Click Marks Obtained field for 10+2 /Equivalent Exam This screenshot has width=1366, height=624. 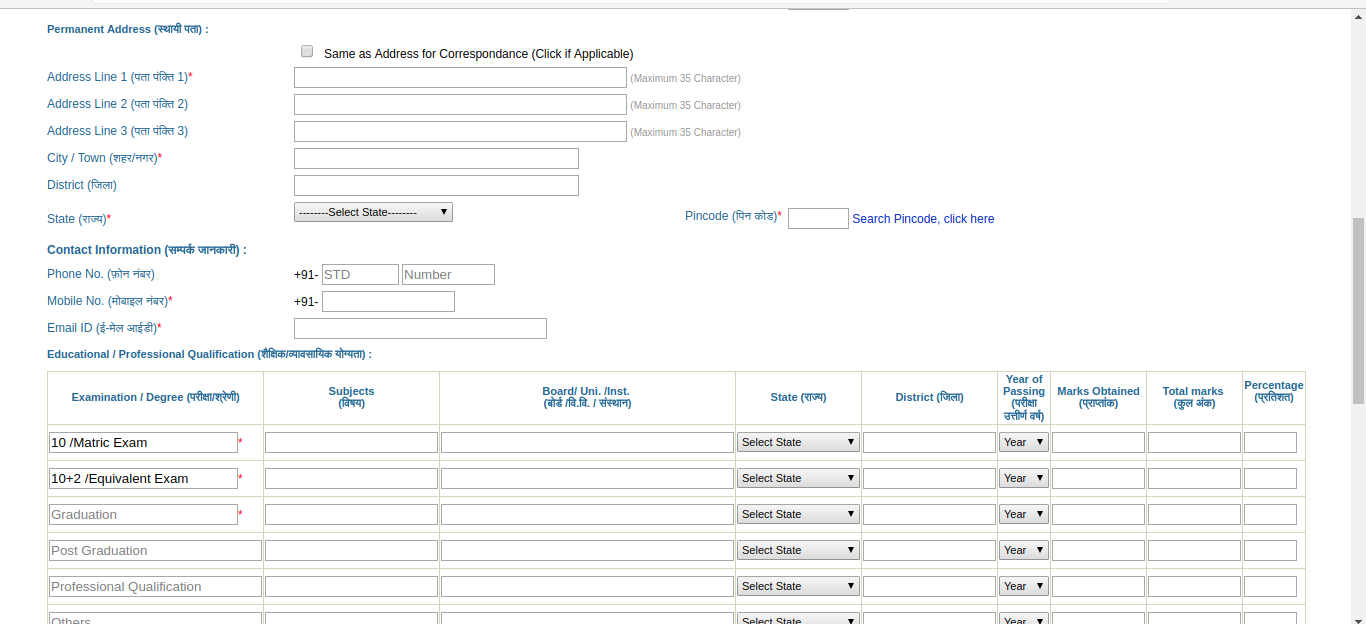pyautogui.click(x=1098, y=479)
